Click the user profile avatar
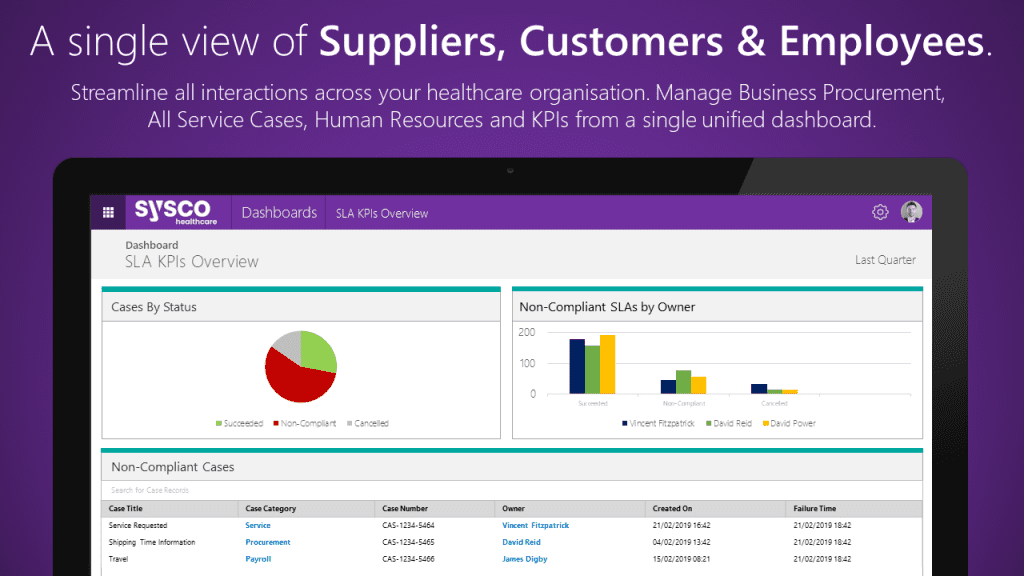This screenshot has height=576, width=1024. (x=911, y=211)
